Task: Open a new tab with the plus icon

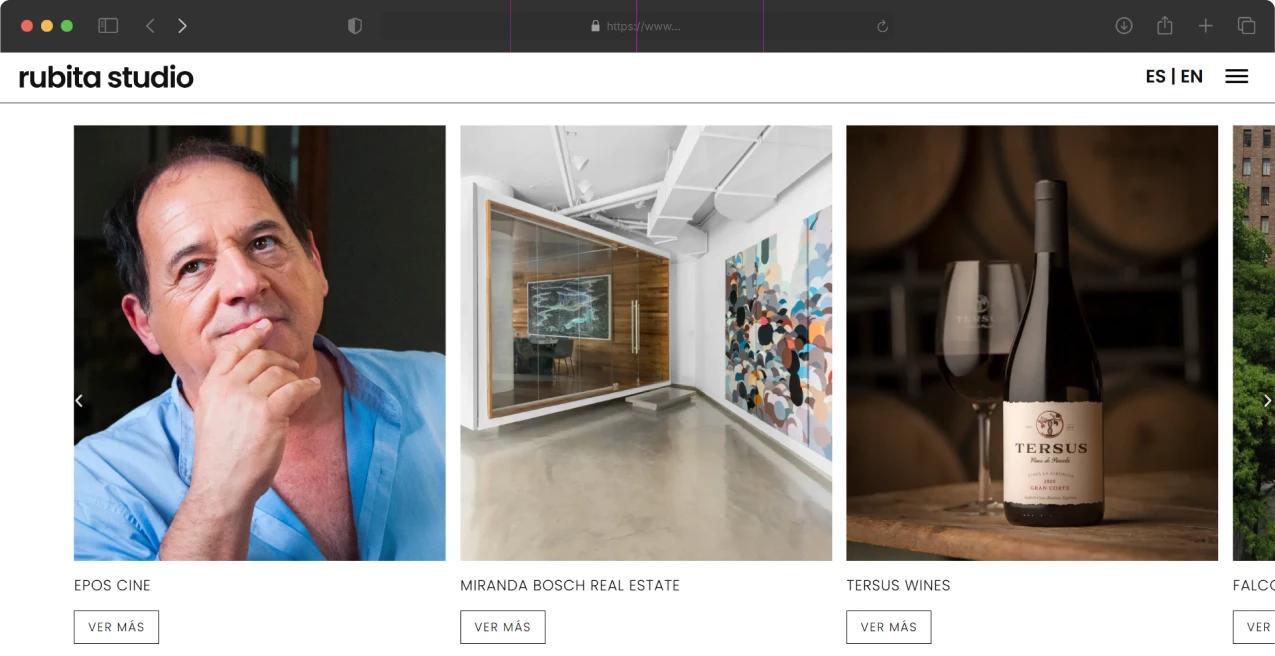Action: coord(1206,26)
